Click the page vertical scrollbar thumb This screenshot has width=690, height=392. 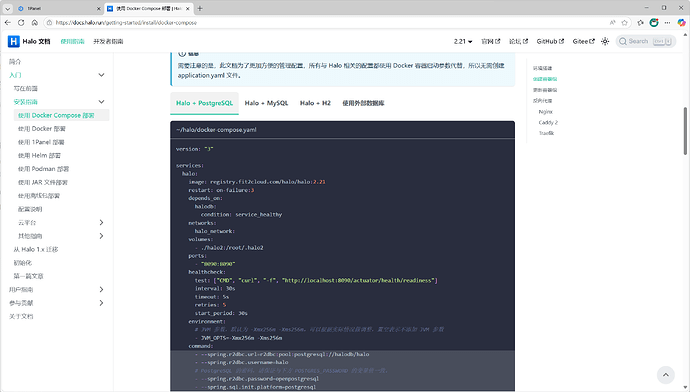[x=685, y=131]
